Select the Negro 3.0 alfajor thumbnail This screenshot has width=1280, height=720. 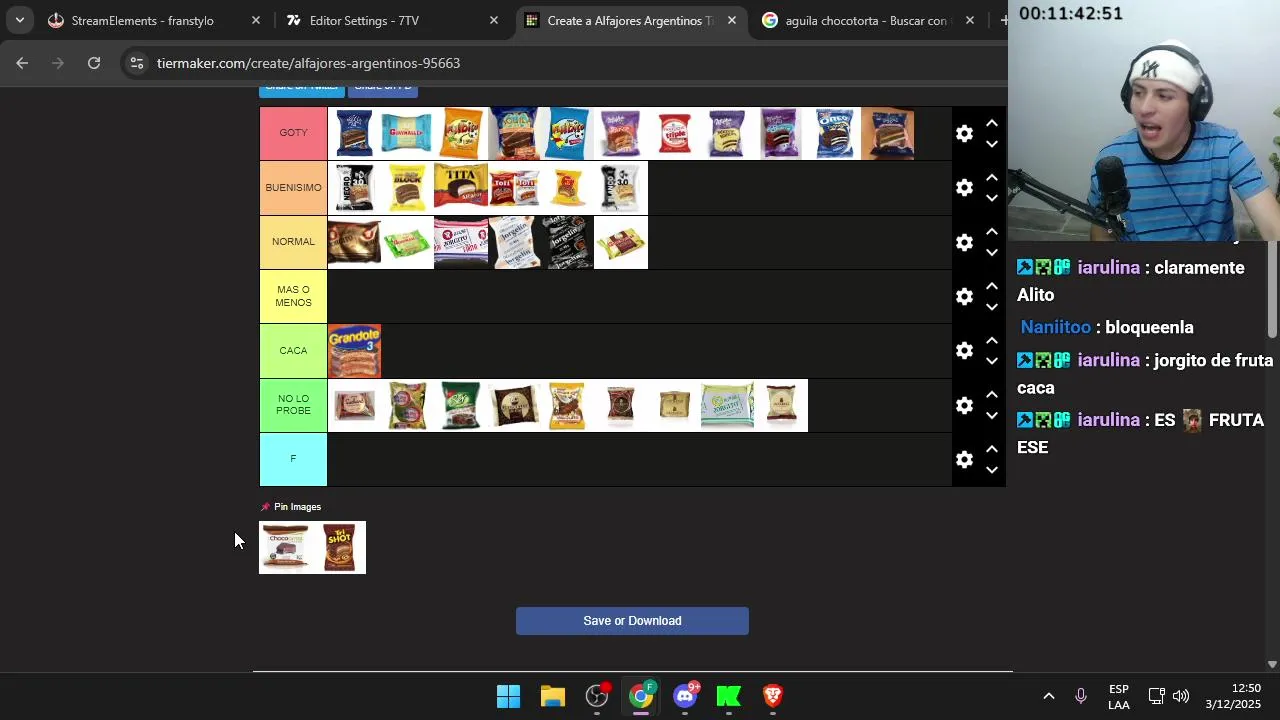354,188
